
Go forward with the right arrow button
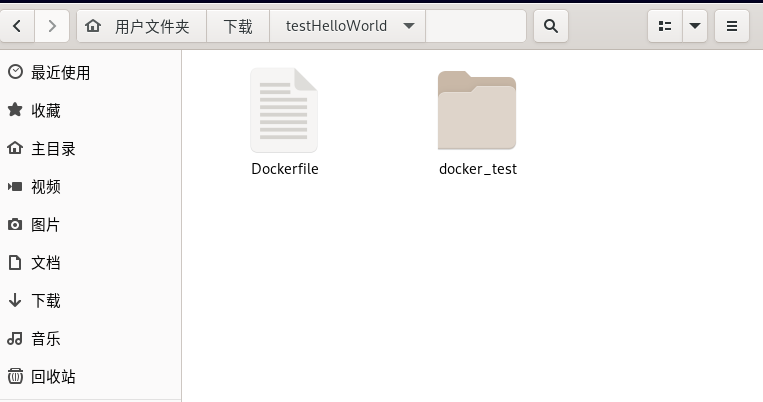pos(52,26)
